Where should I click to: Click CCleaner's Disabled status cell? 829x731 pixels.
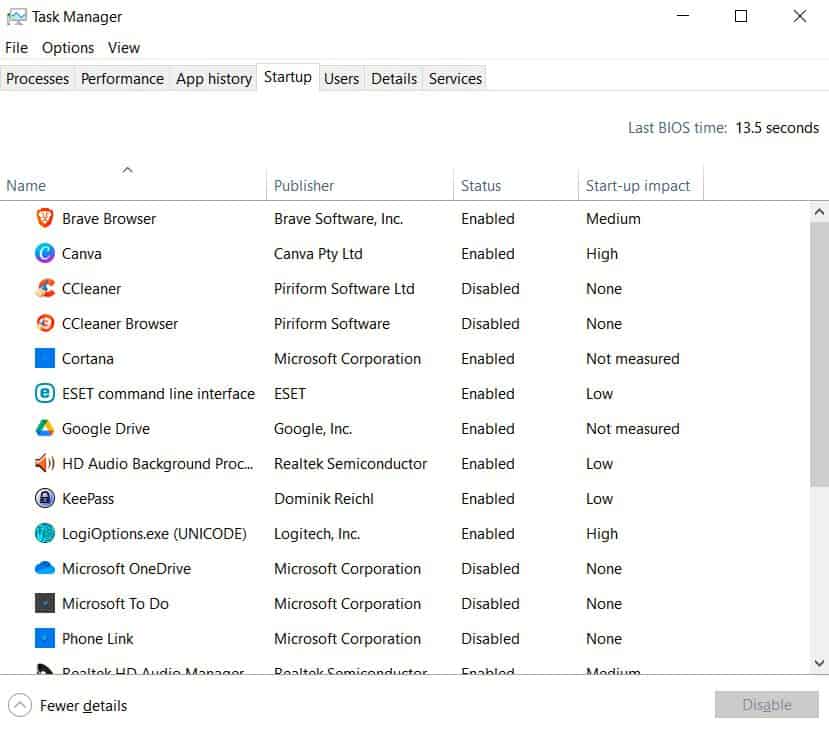490,288
